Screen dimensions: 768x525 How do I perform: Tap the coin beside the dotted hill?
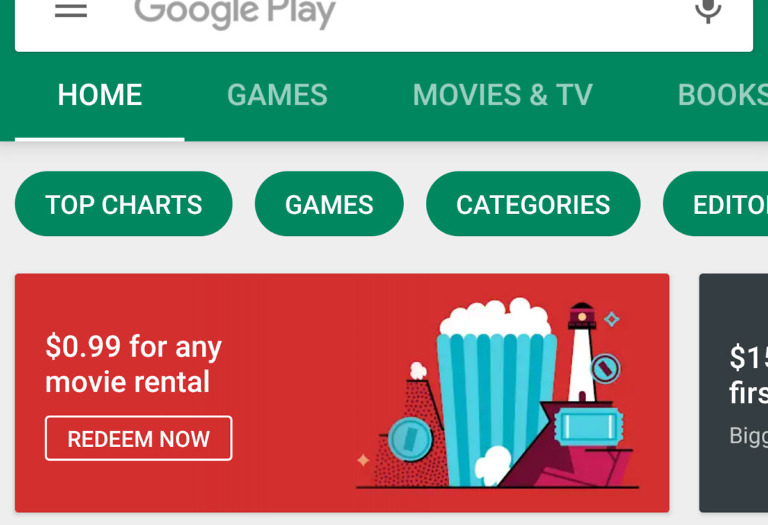[x=410, y=439]
